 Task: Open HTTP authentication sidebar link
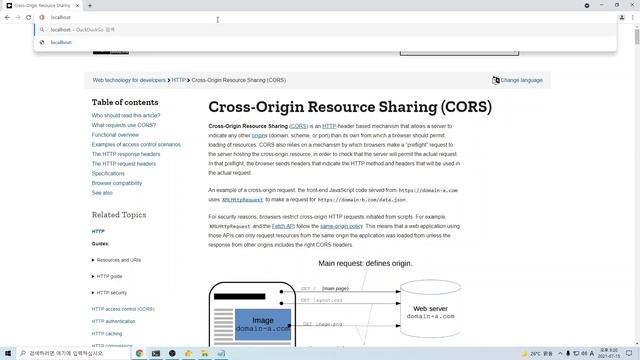[x=113, y=321]
